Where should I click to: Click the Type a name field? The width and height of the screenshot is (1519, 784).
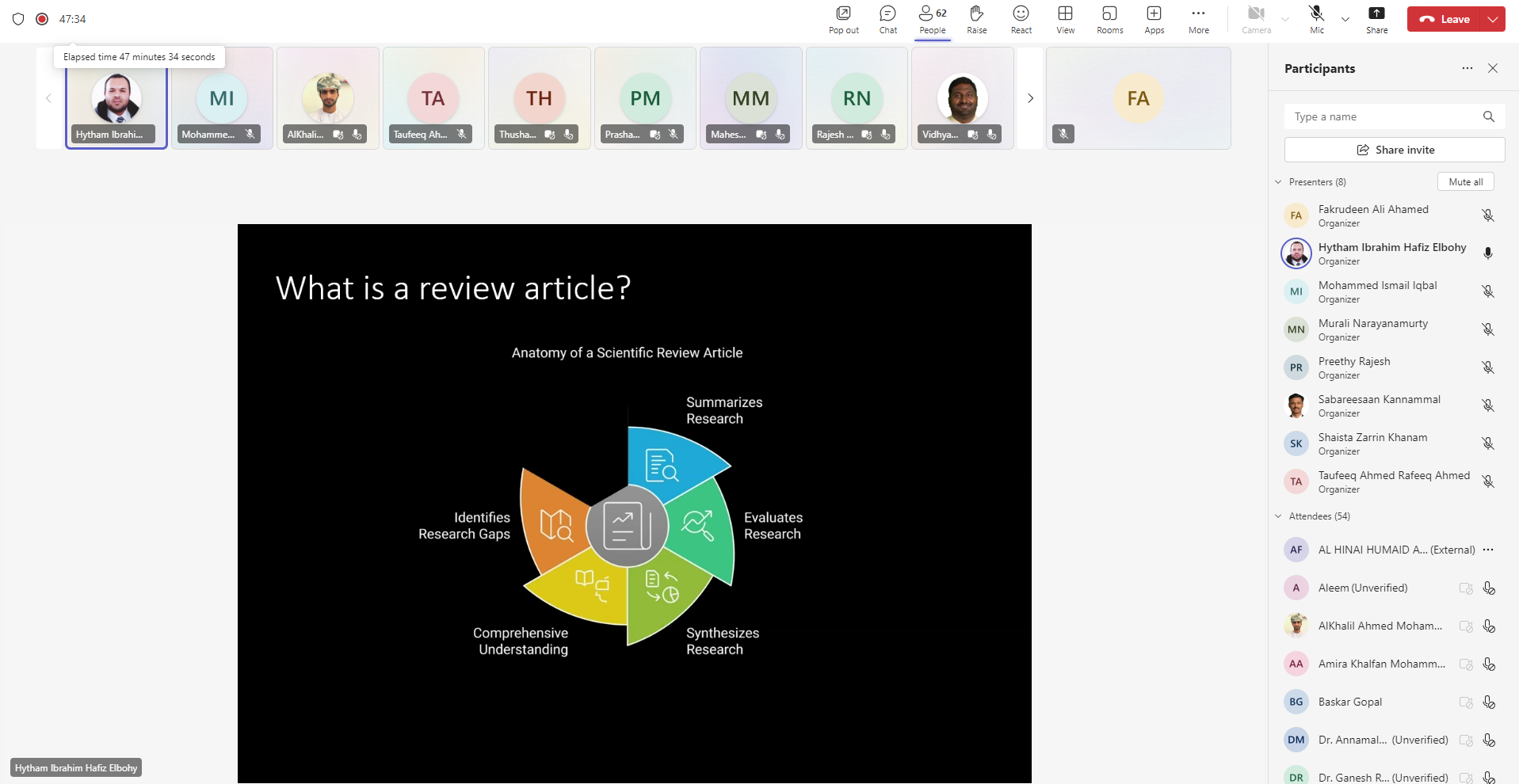[x=1387, y=116]
